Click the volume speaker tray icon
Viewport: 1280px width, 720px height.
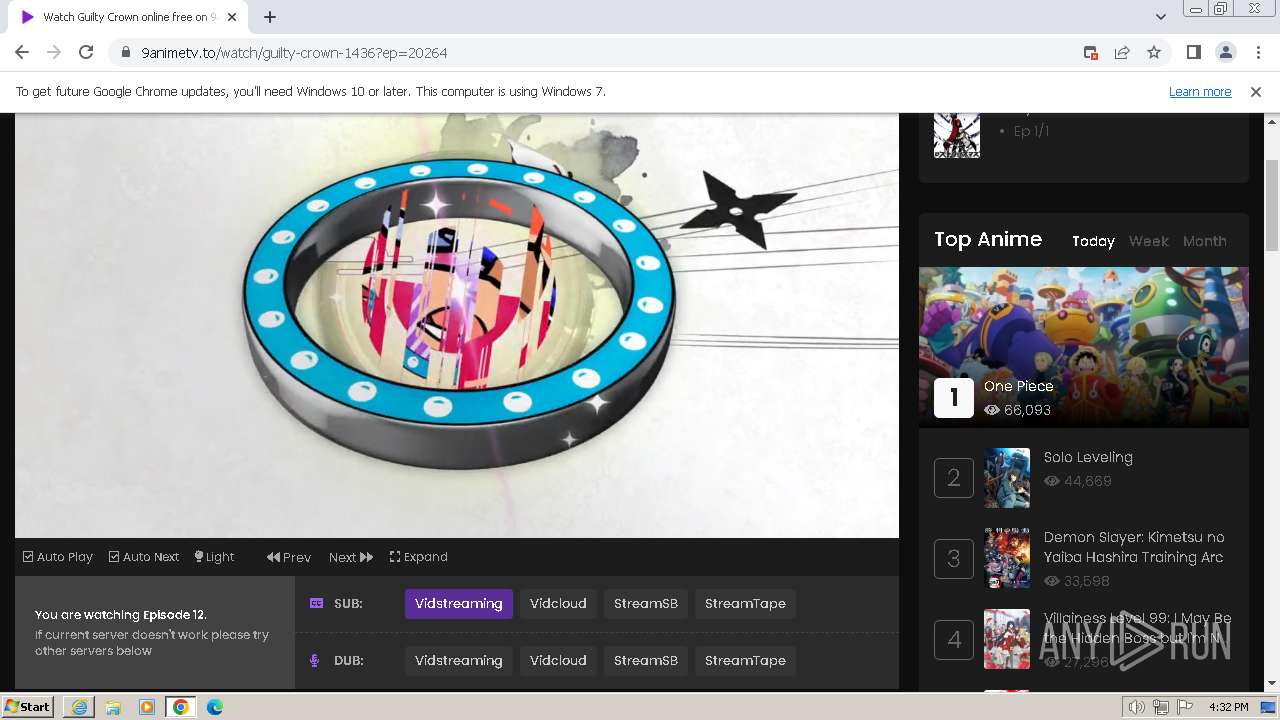pos(1137,707)
